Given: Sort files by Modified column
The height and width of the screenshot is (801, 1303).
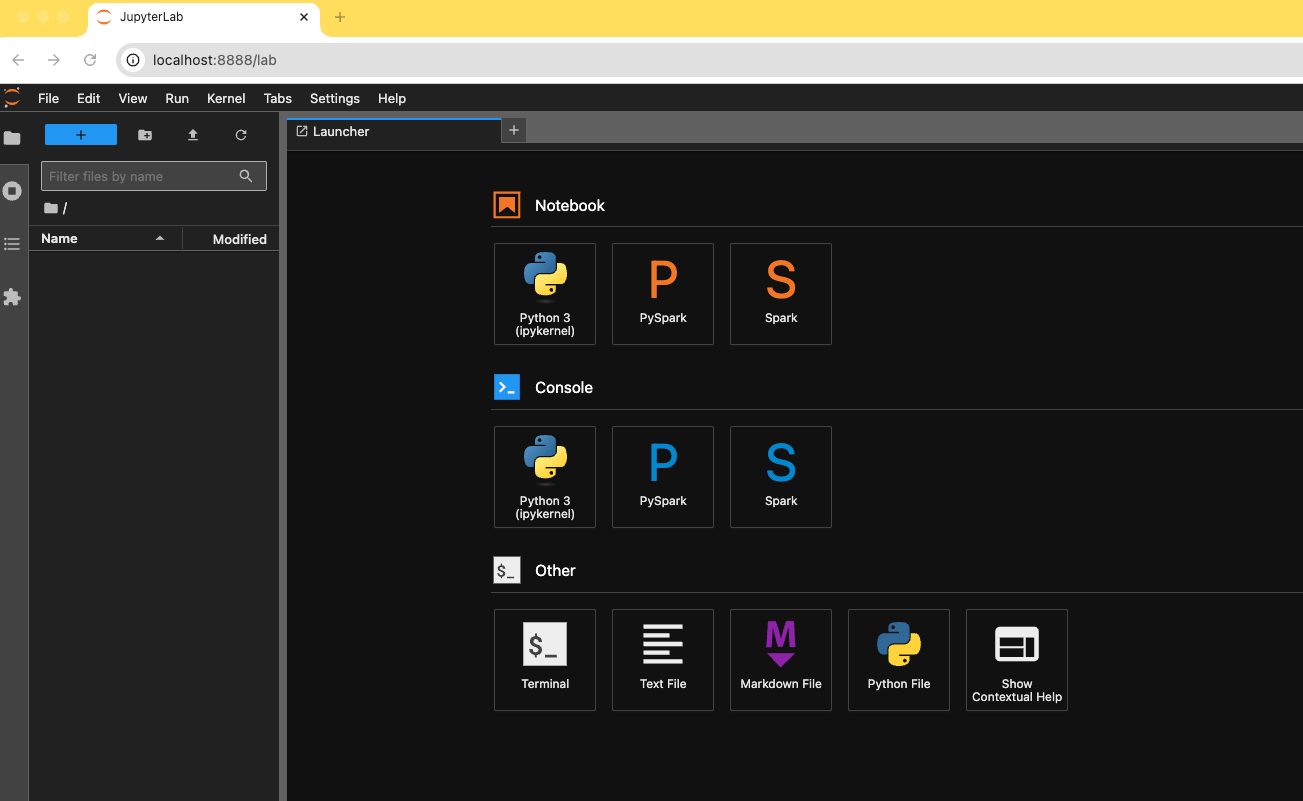Looking at the screenshot, I should coord(231,238).
